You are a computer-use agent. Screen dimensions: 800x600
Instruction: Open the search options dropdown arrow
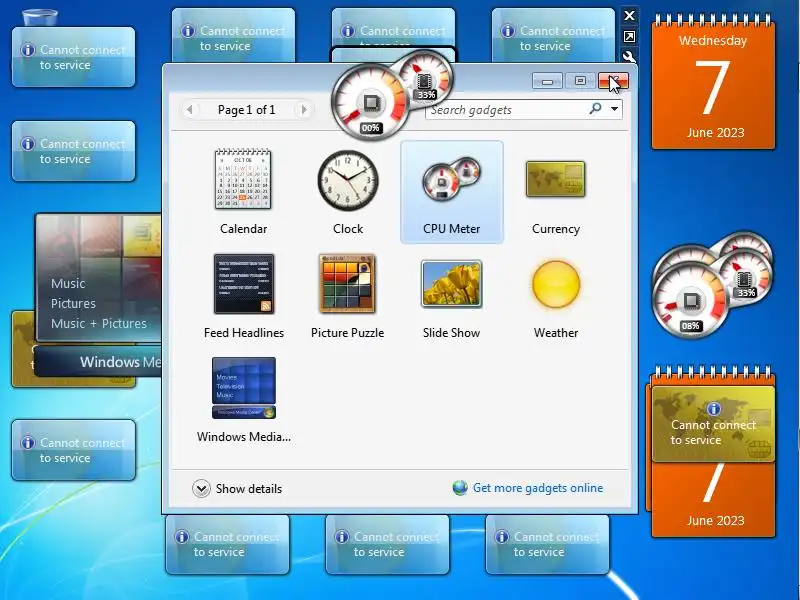click(614, 109)
